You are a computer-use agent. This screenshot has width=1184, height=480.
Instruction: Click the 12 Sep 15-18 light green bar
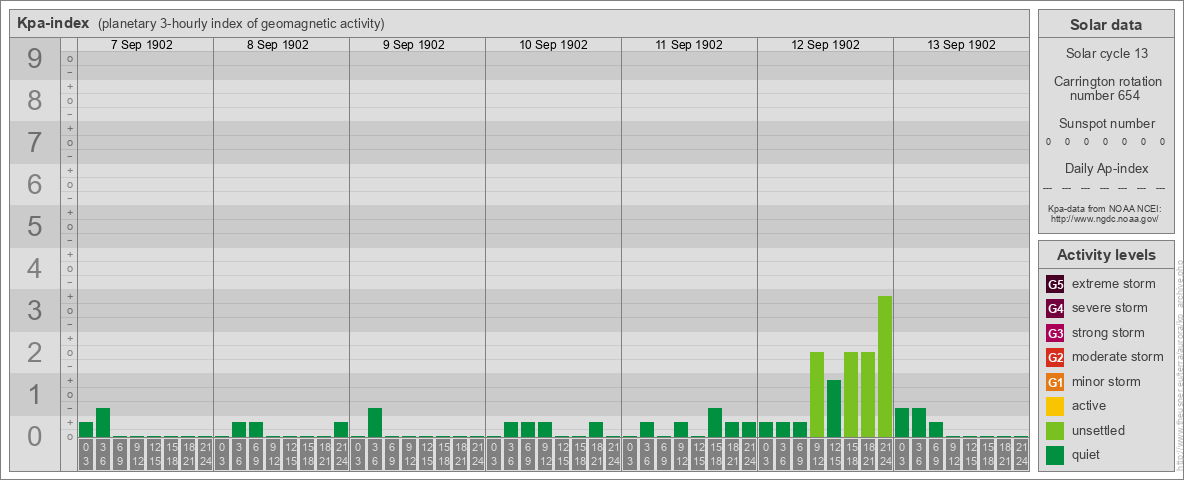851,394
